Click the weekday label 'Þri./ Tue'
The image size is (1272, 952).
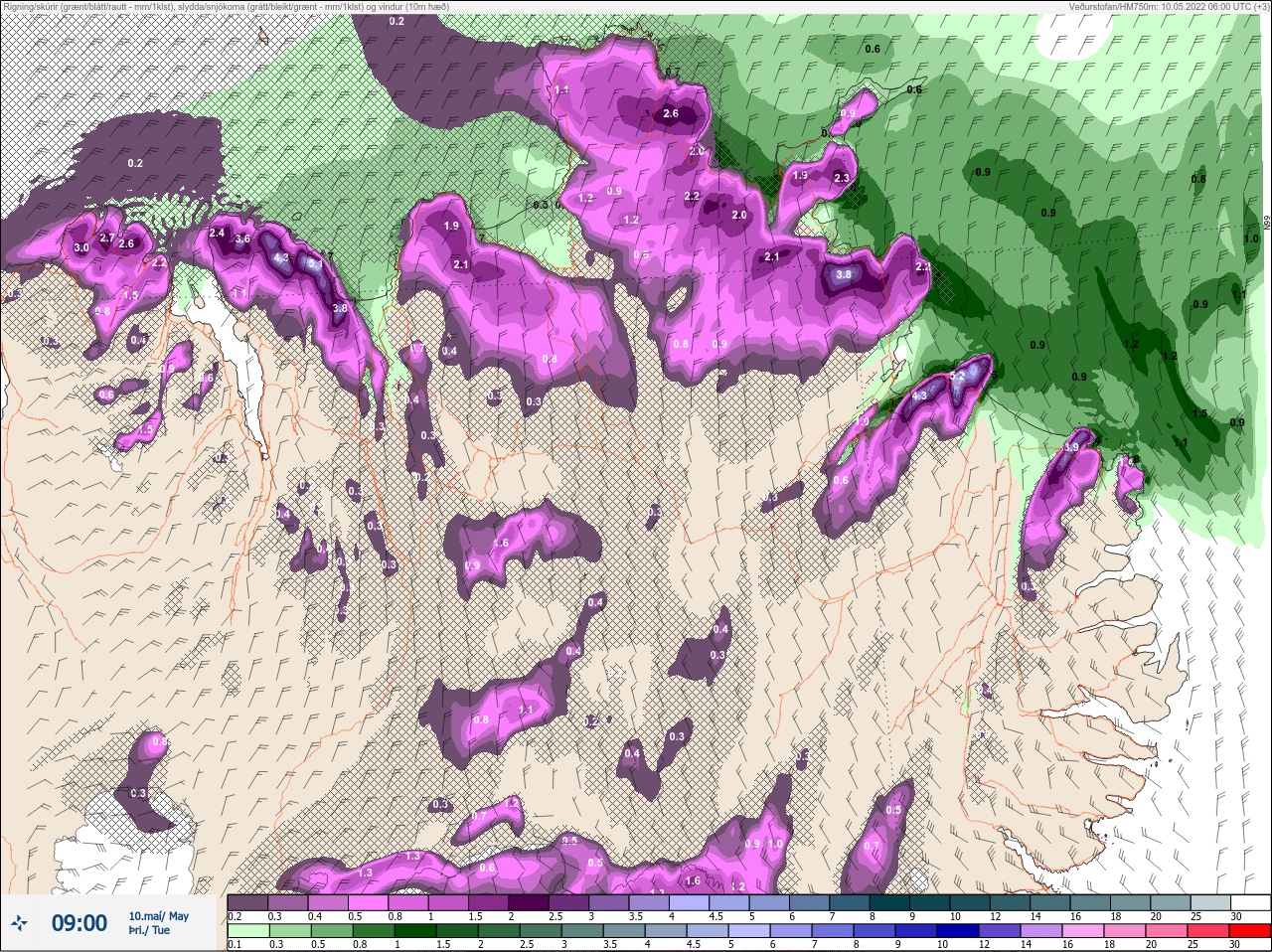click(149, 930)
